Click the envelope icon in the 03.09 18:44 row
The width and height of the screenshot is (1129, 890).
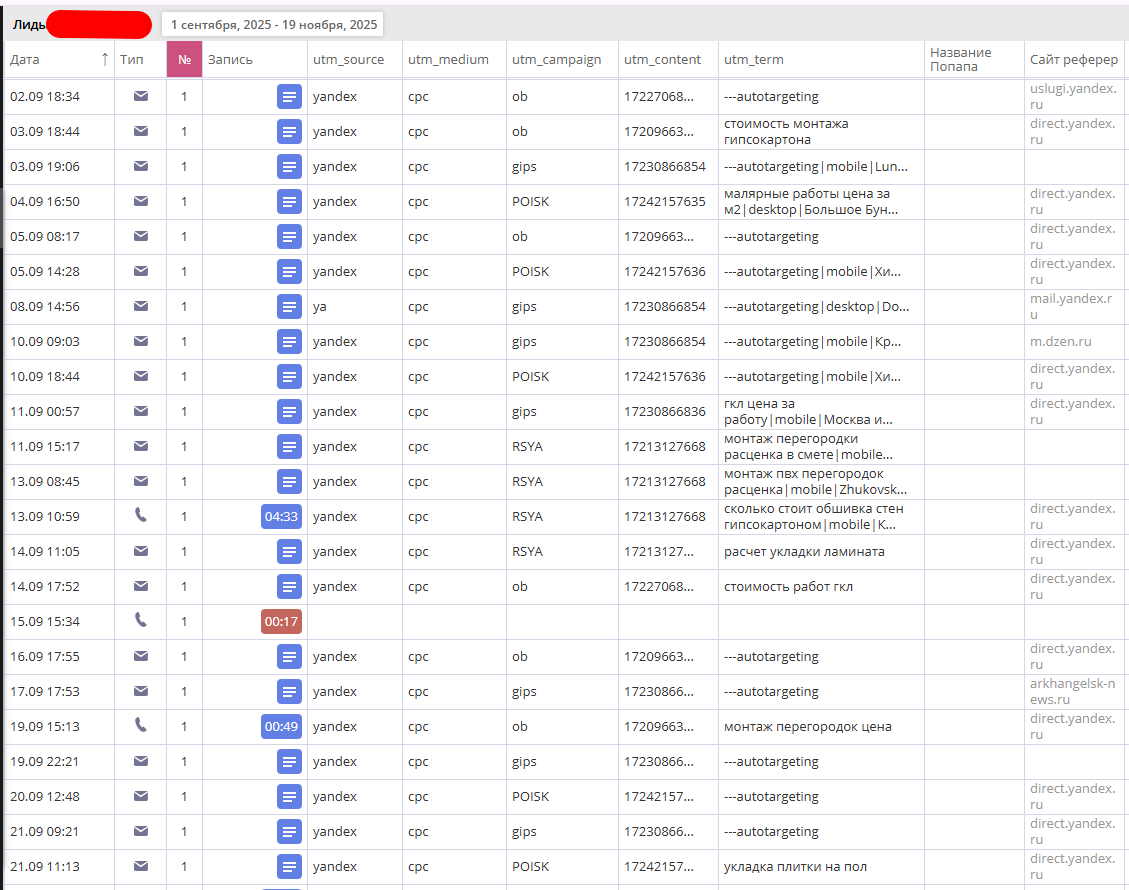(141, 132)
